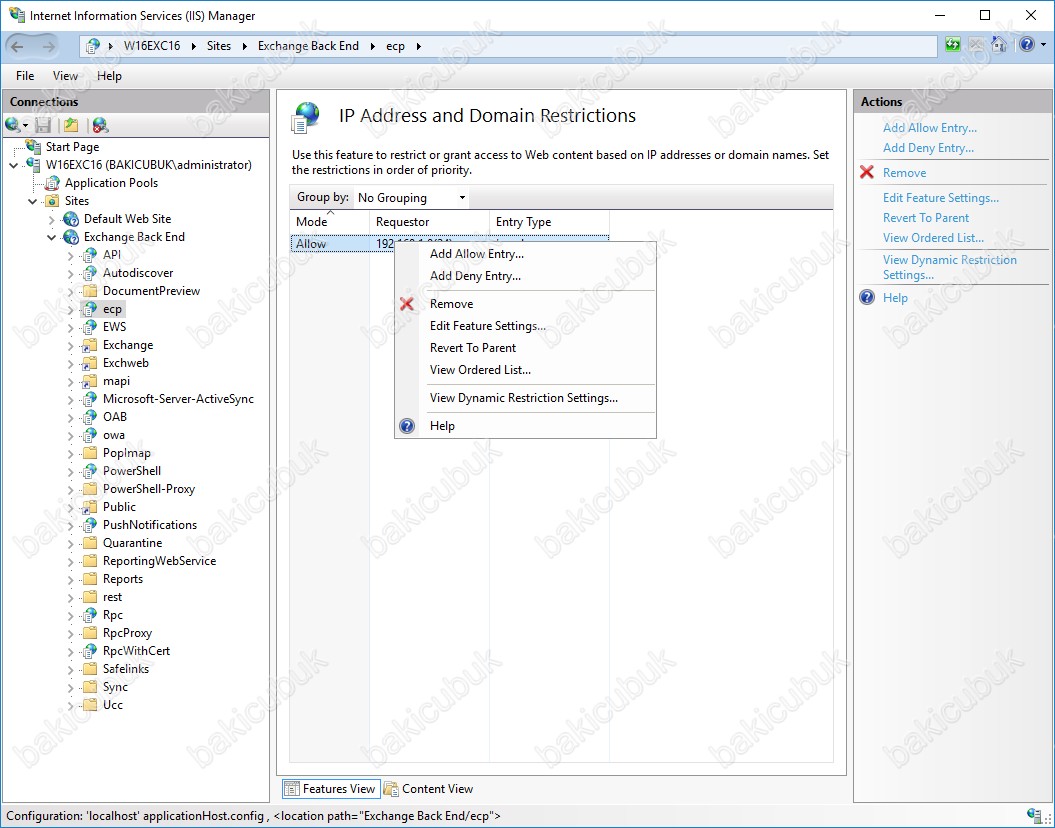Expand the owa node

click(x=71, y=436)
